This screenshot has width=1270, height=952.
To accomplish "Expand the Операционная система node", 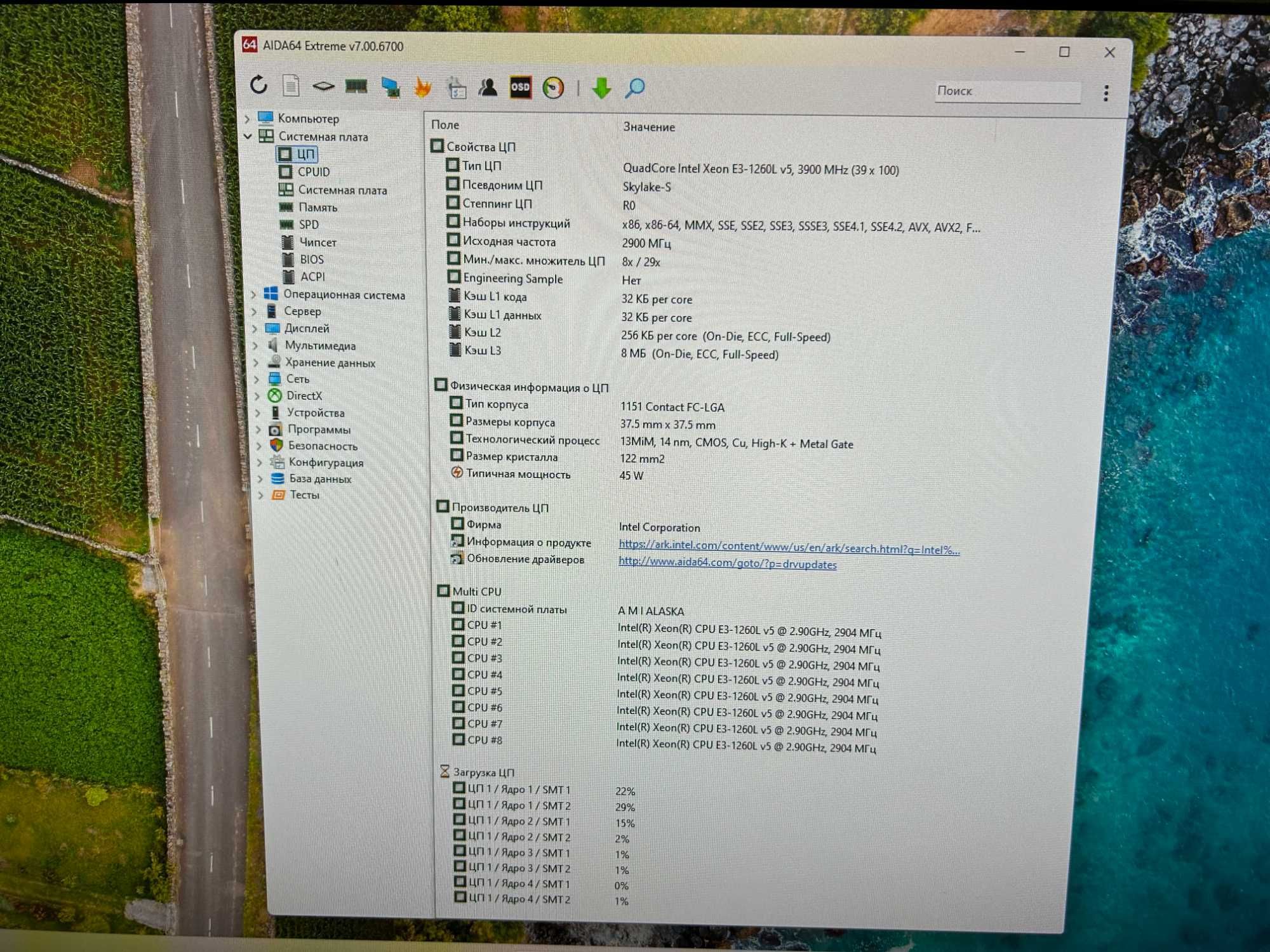I will click(254, 294).
